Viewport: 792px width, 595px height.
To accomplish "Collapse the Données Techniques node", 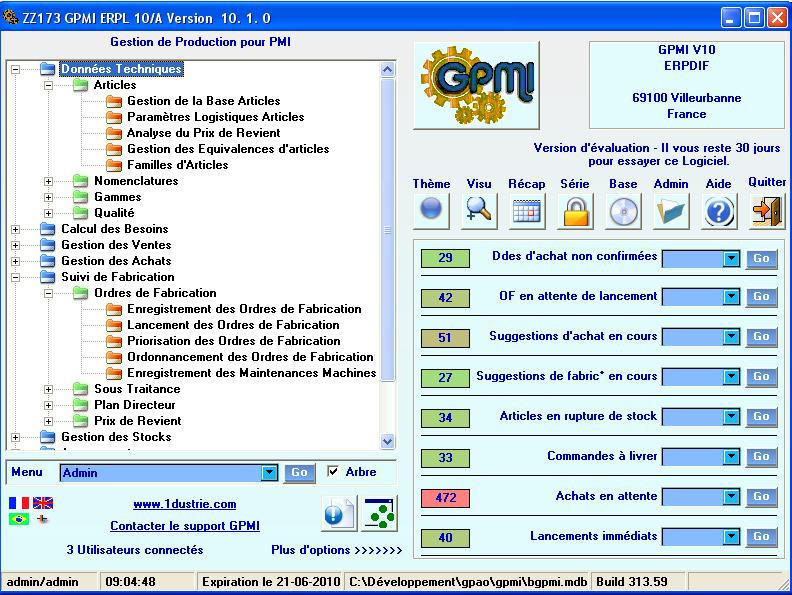I will [x=16, y=69].
